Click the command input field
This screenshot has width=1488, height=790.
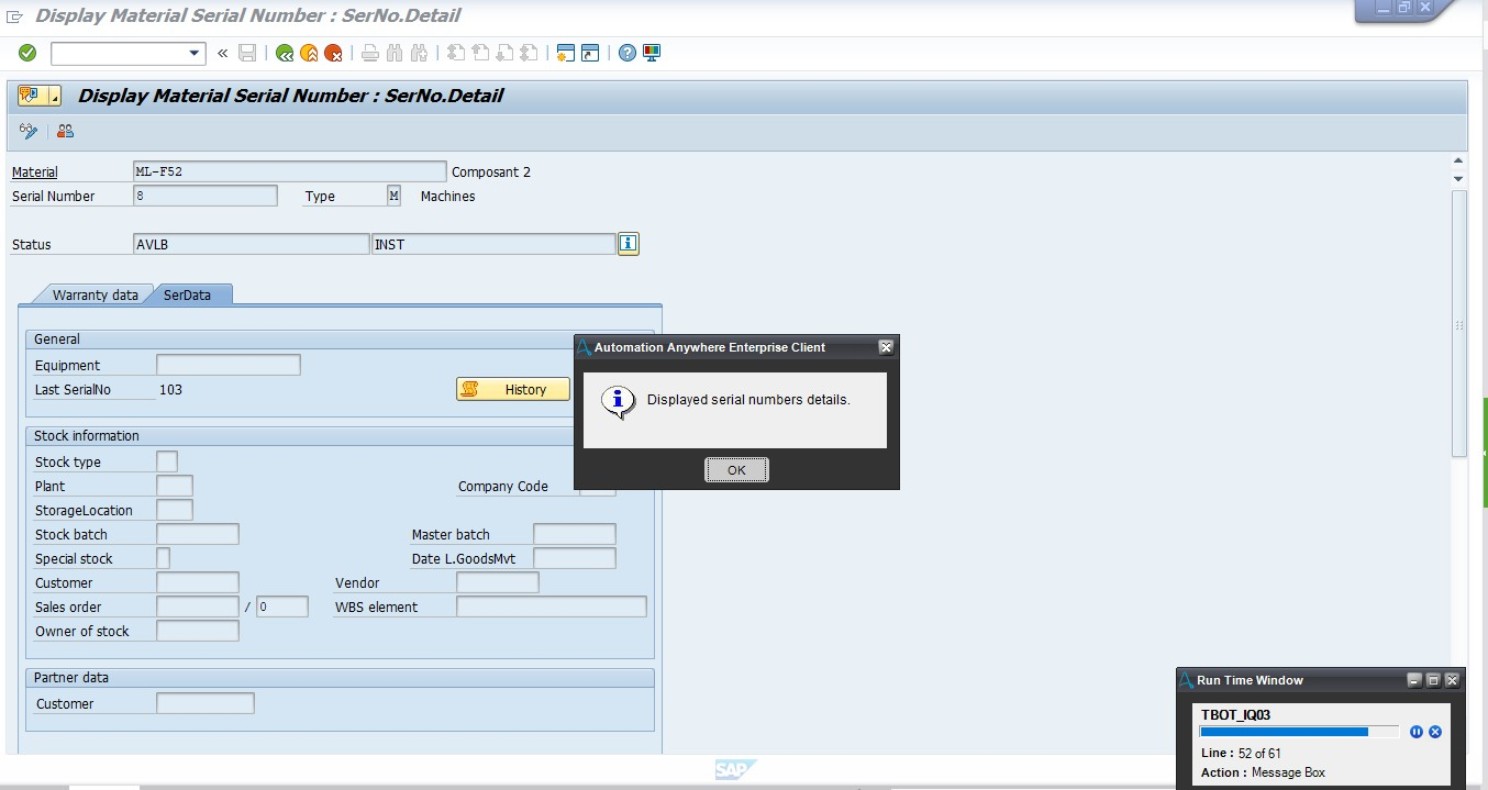[119, 53]
